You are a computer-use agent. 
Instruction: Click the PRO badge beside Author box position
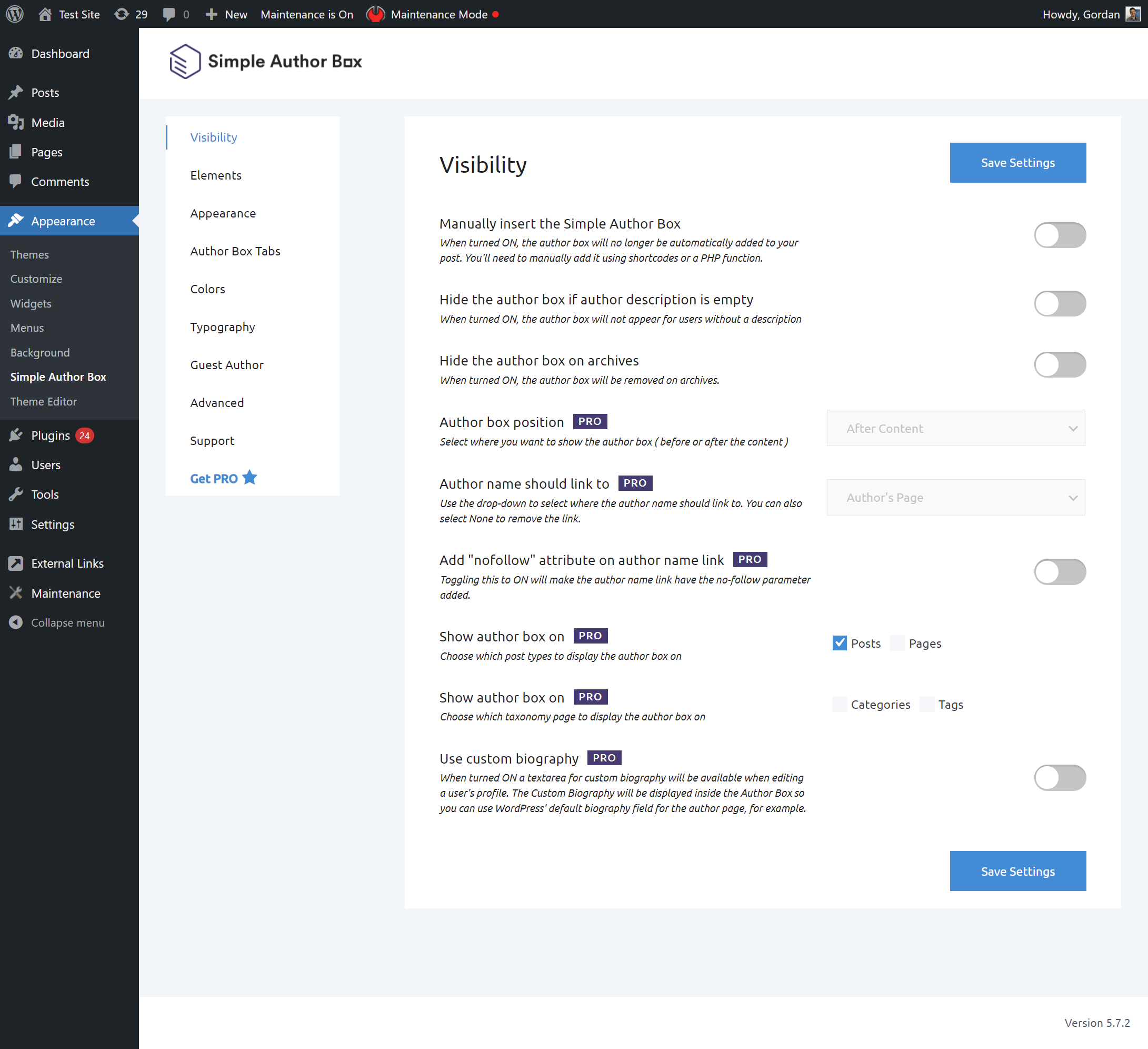point(590,421)
